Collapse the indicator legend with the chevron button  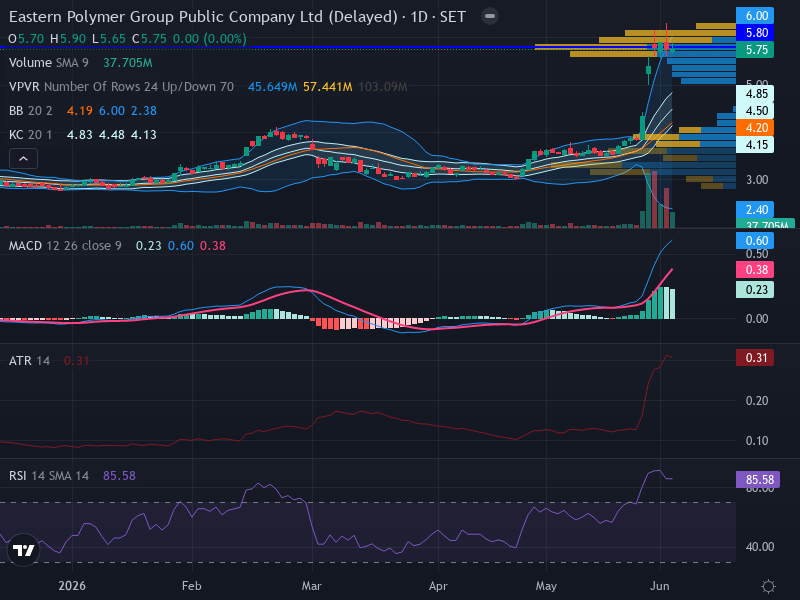[x=23, y=159]
